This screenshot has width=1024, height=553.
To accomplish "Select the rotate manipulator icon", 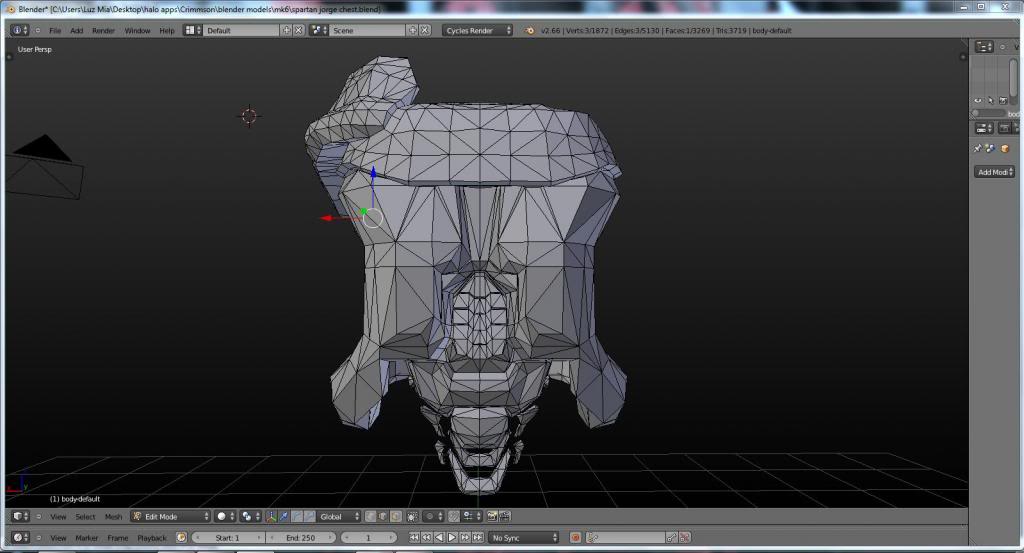I will [x=297, y=516].
